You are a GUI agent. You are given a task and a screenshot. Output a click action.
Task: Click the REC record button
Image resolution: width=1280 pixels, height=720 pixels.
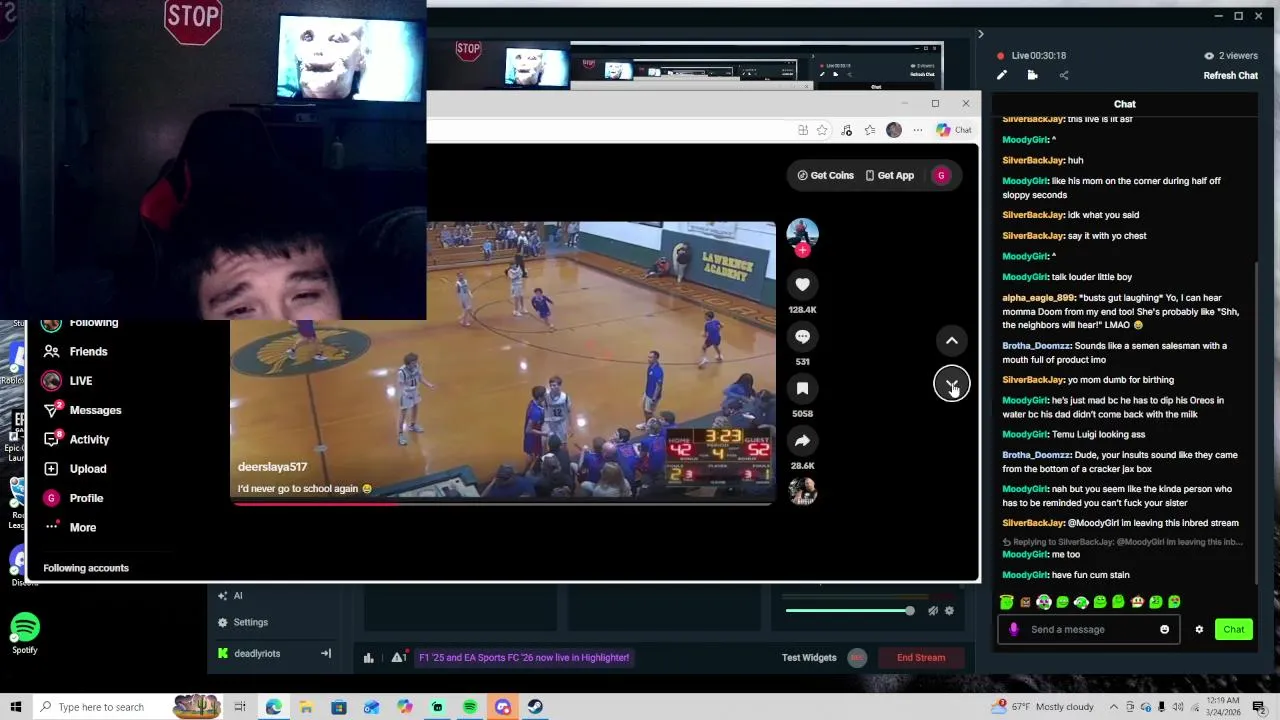click(857, 658)
